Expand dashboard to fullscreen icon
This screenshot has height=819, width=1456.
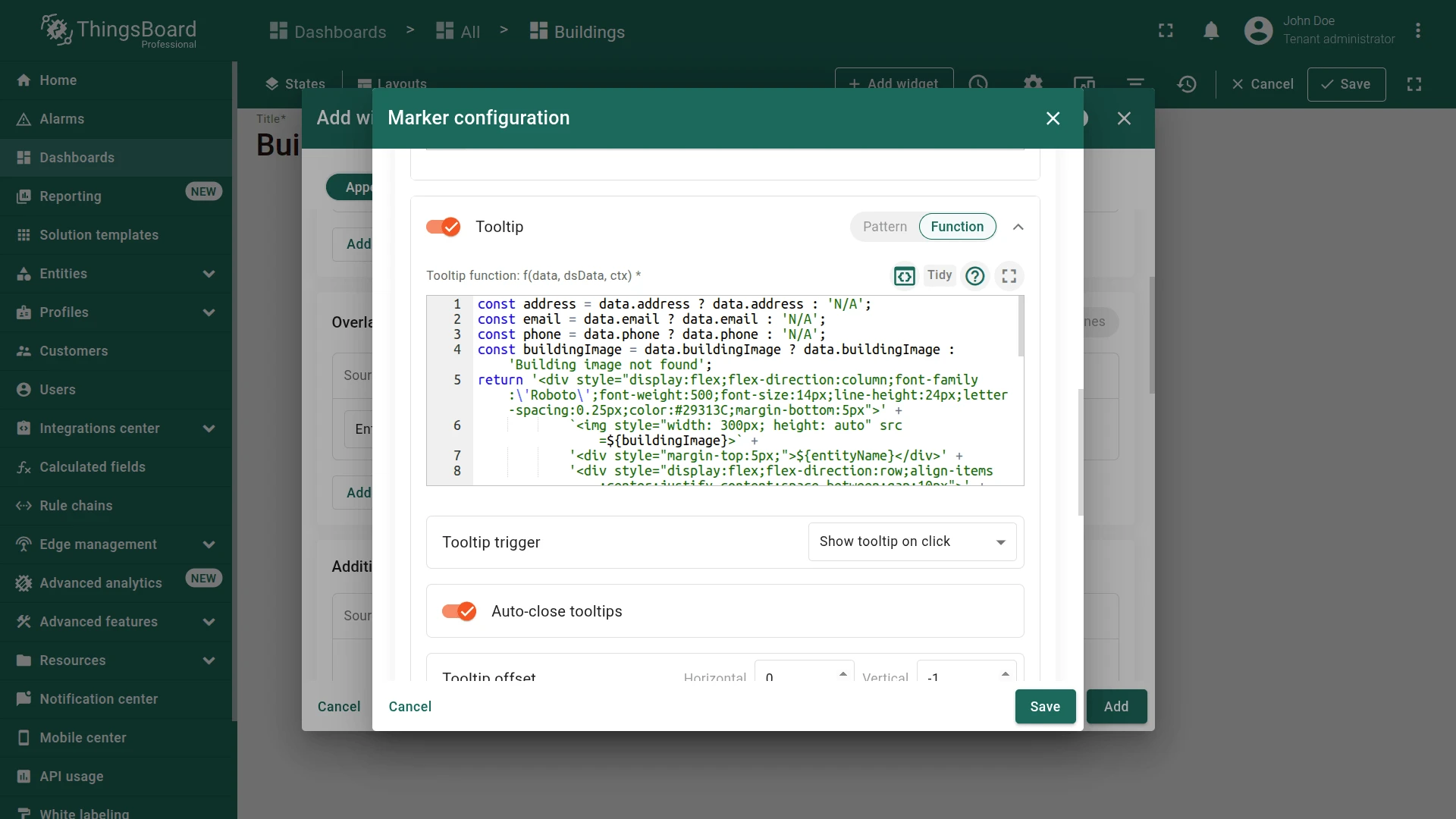pyautogui.click(x=1414, y=84)
